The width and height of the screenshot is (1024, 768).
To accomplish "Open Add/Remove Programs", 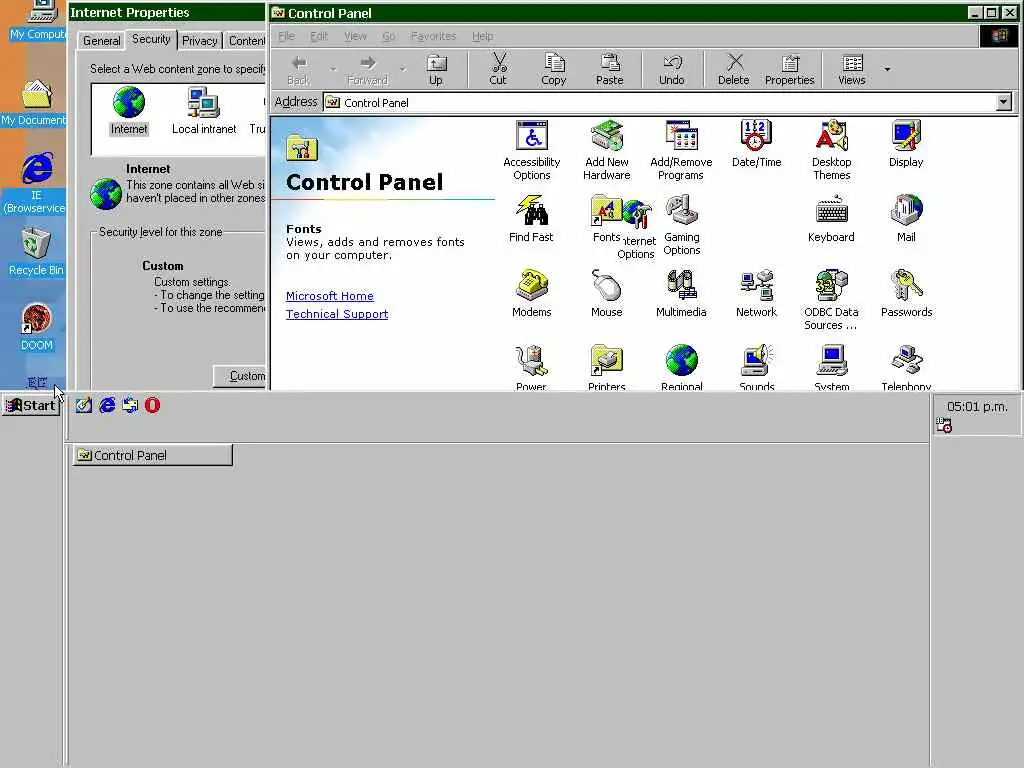I will click(681, 150).
